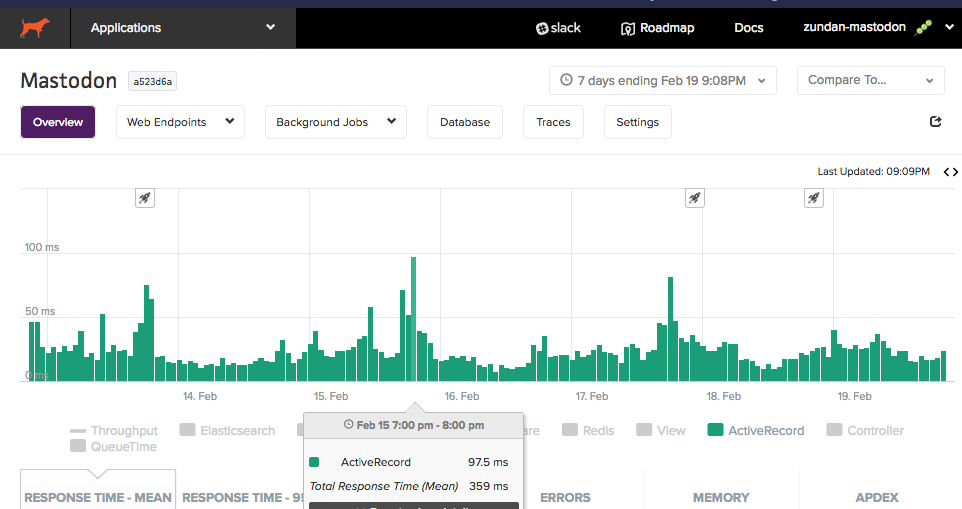The image size is (962, 509).
Task: Click the green ActiveRecord swatch in the tooltip
Action: click(x=314, y=462)
